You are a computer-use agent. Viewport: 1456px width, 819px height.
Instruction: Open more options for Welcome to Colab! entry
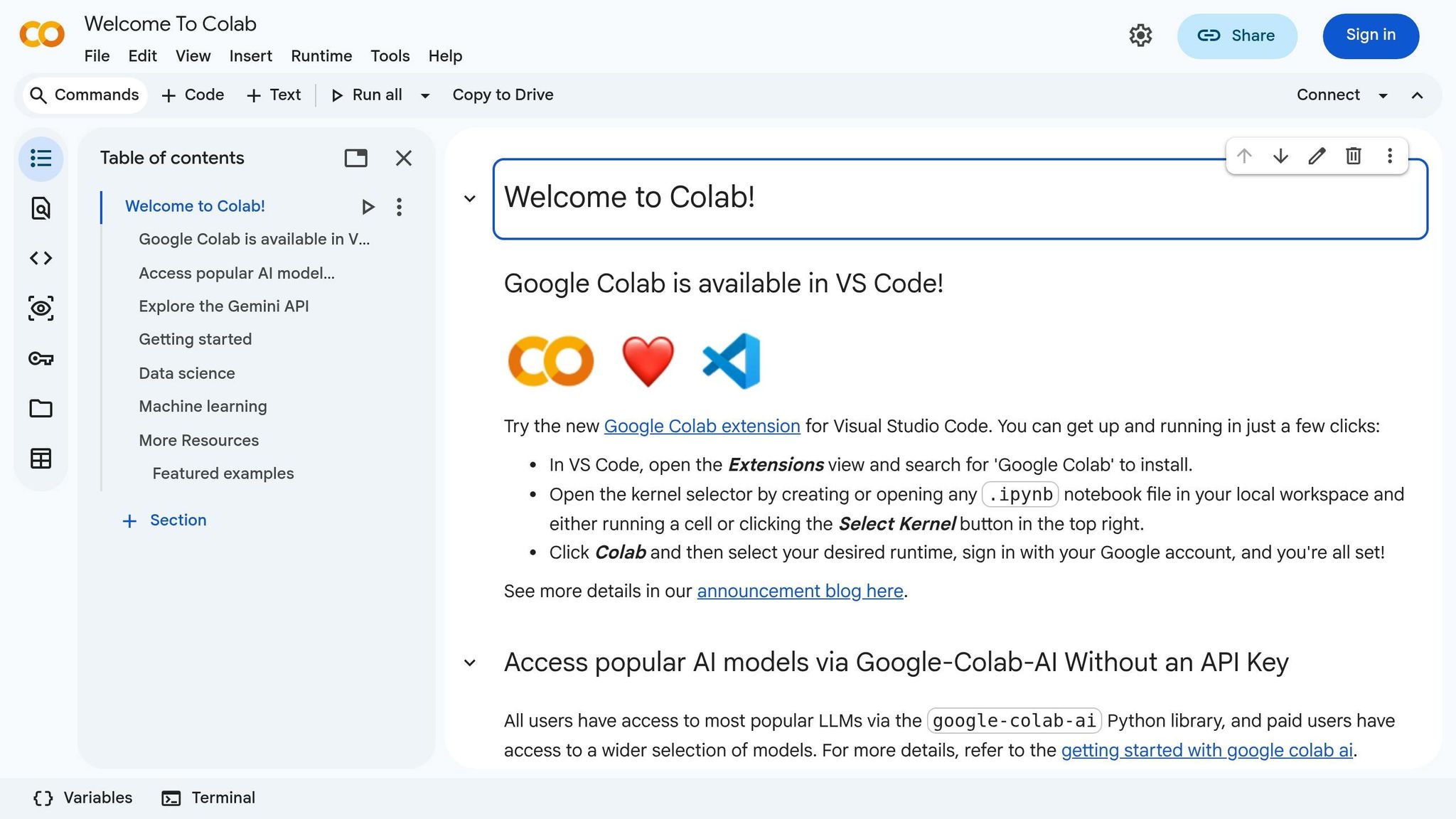(399, 207)
